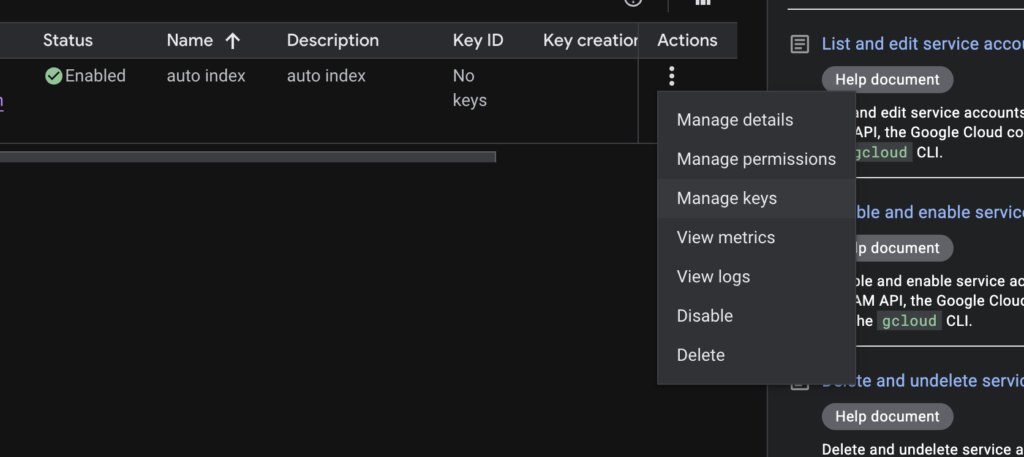Select View metrics menu entry
Screen dimensions: 1024x457
725,237
